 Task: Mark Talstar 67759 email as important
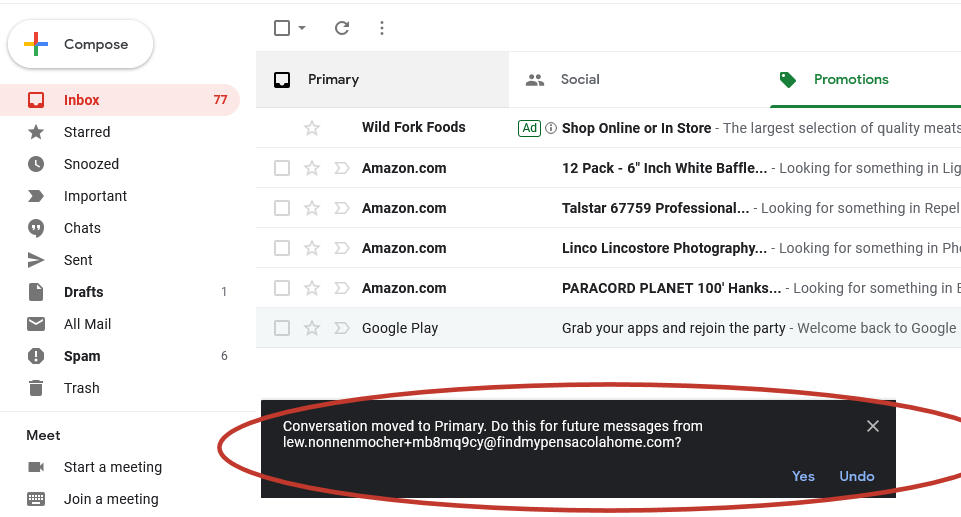[x=341, y=208]
